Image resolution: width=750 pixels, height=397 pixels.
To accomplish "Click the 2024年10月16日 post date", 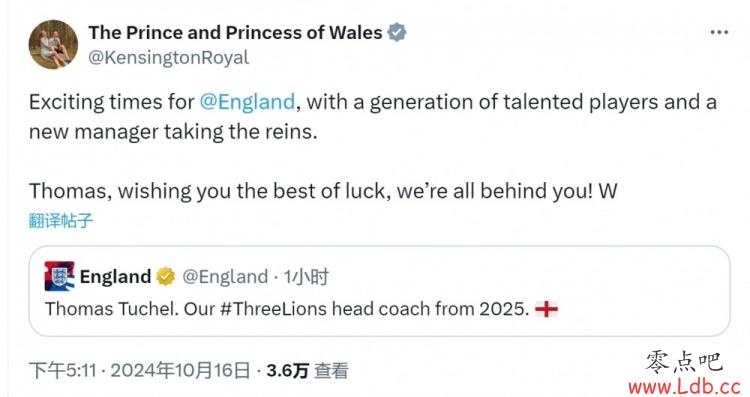I will (180, 371).
